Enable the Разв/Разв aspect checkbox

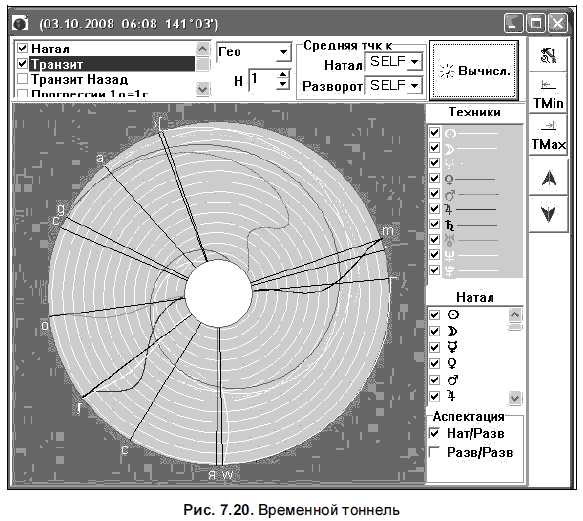[434, 452]
